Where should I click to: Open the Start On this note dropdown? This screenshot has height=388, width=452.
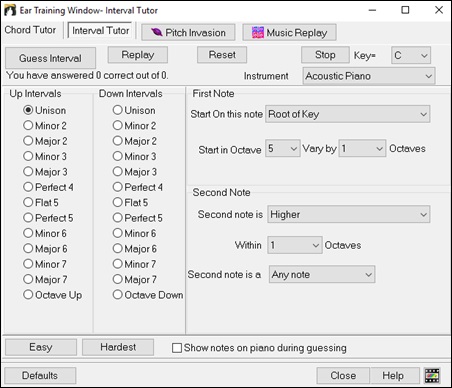348,114
